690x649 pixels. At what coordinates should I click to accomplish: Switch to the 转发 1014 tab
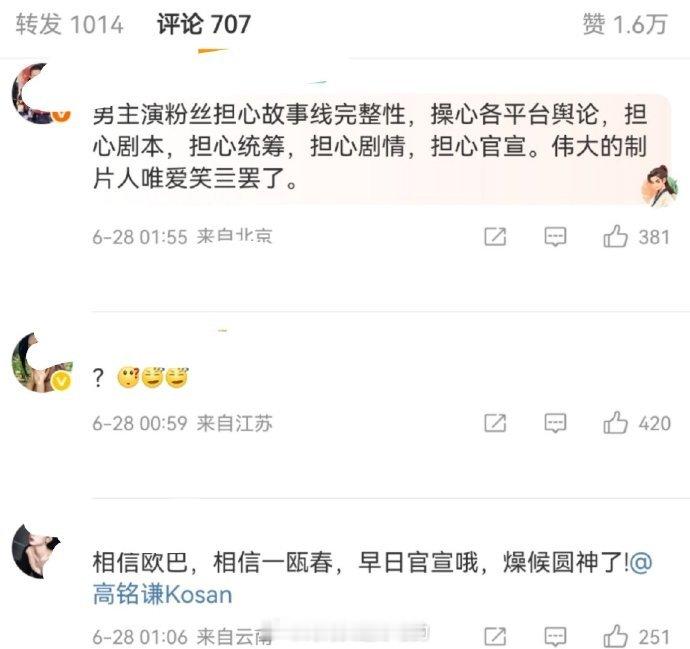70,24
